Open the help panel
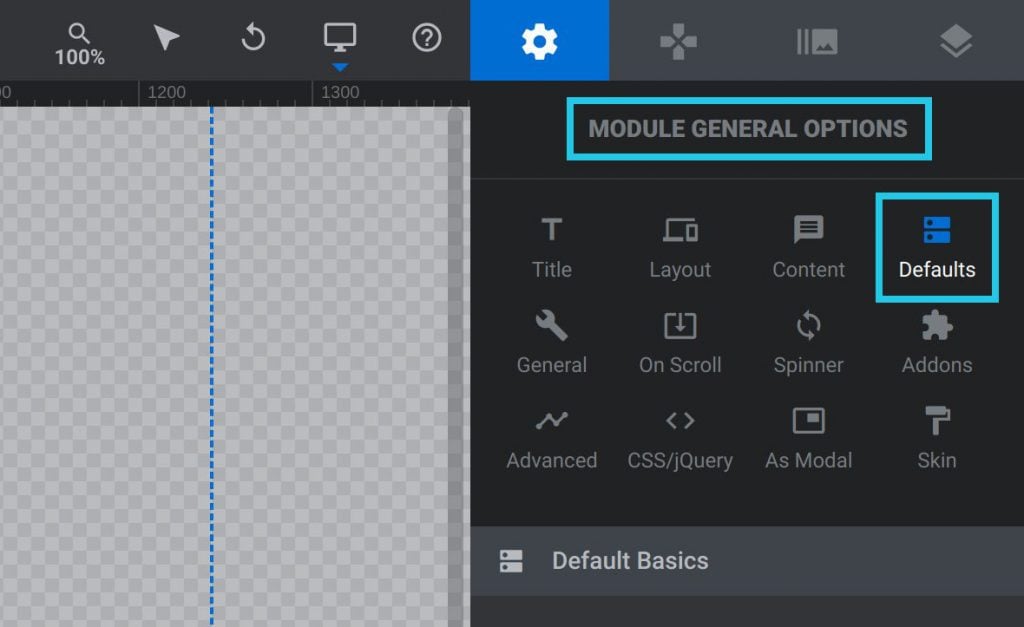1024x627 pixels. coord(426,40)
